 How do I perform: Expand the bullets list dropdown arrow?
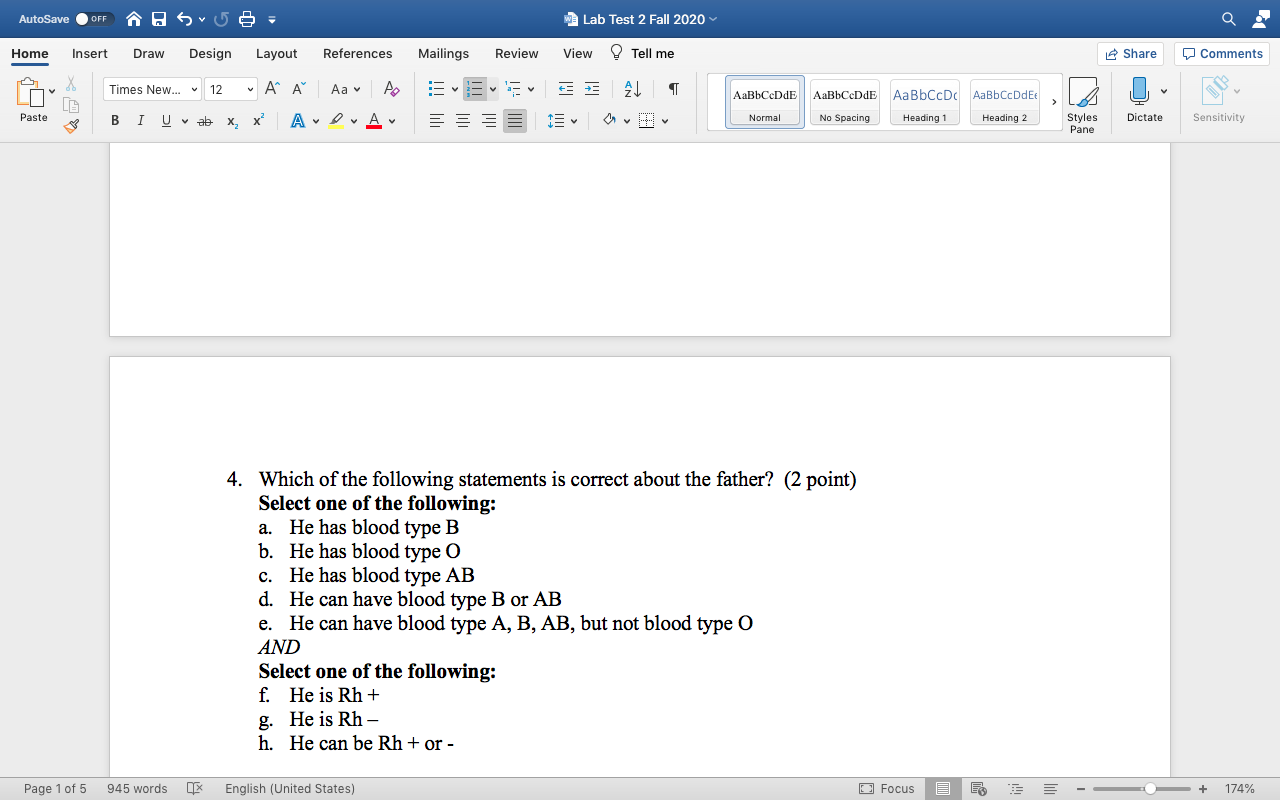pyautogui.click(x=455, y=89)
